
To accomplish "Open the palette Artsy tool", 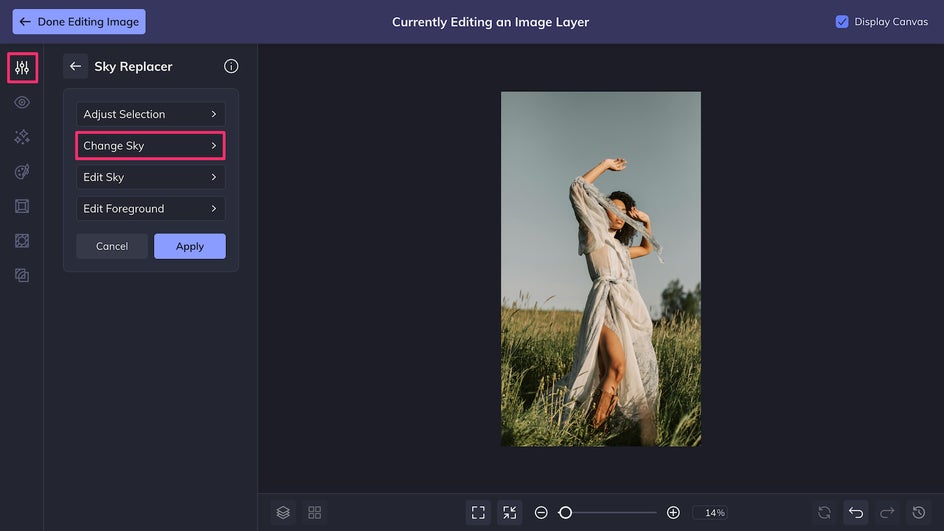I will click(22, 172).
